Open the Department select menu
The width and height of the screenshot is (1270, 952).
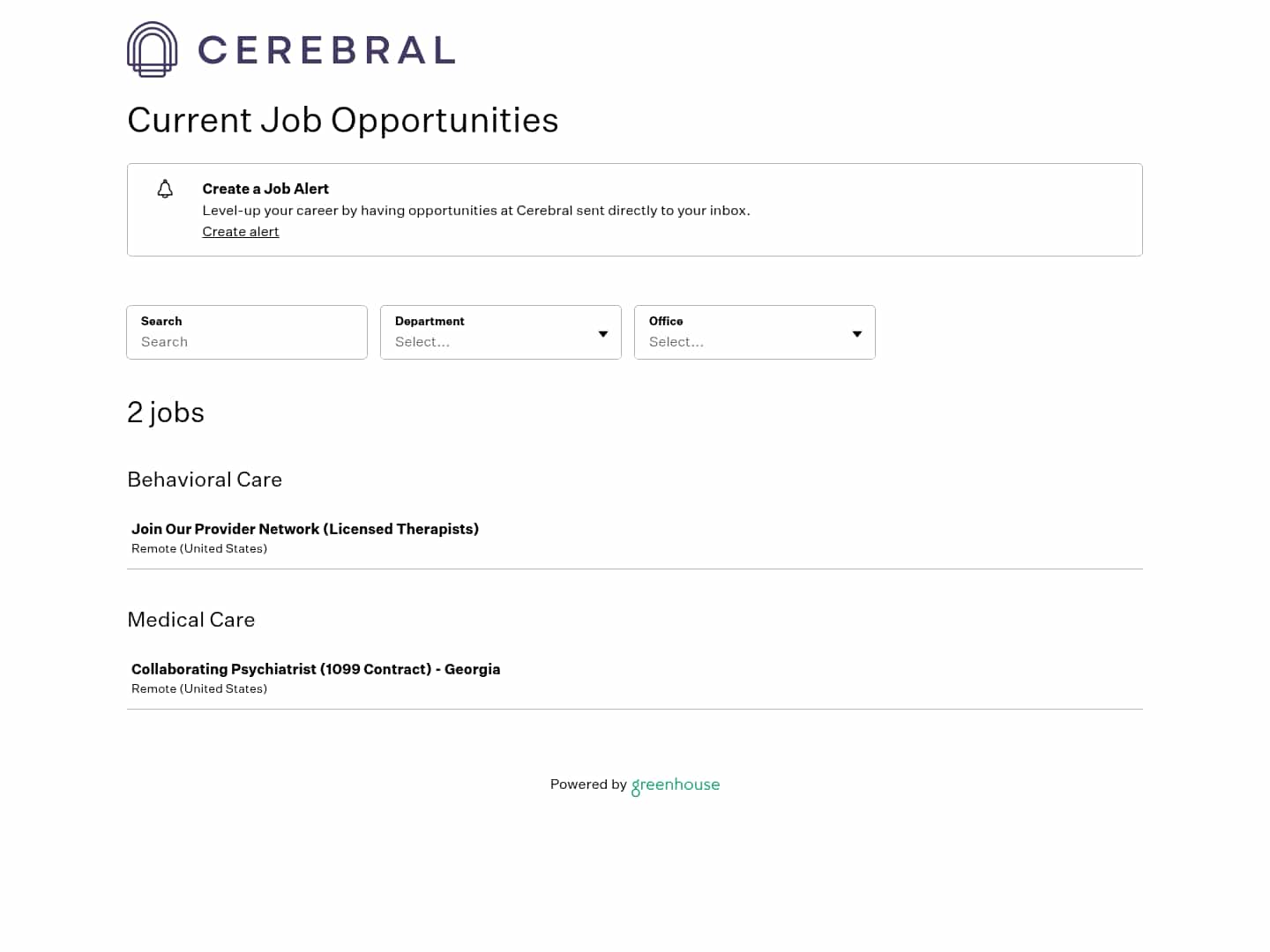(494, 342)
